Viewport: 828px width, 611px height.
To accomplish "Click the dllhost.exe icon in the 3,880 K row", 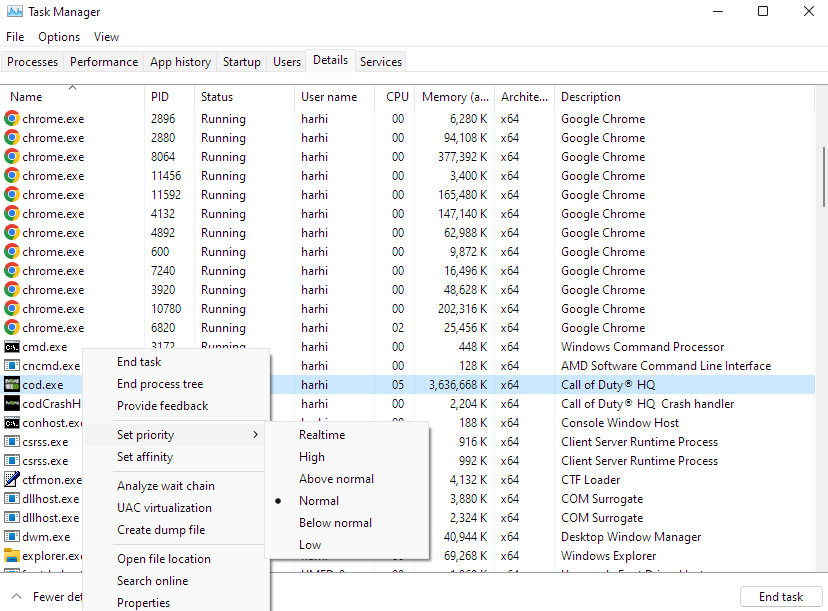I will coord(12,499).
